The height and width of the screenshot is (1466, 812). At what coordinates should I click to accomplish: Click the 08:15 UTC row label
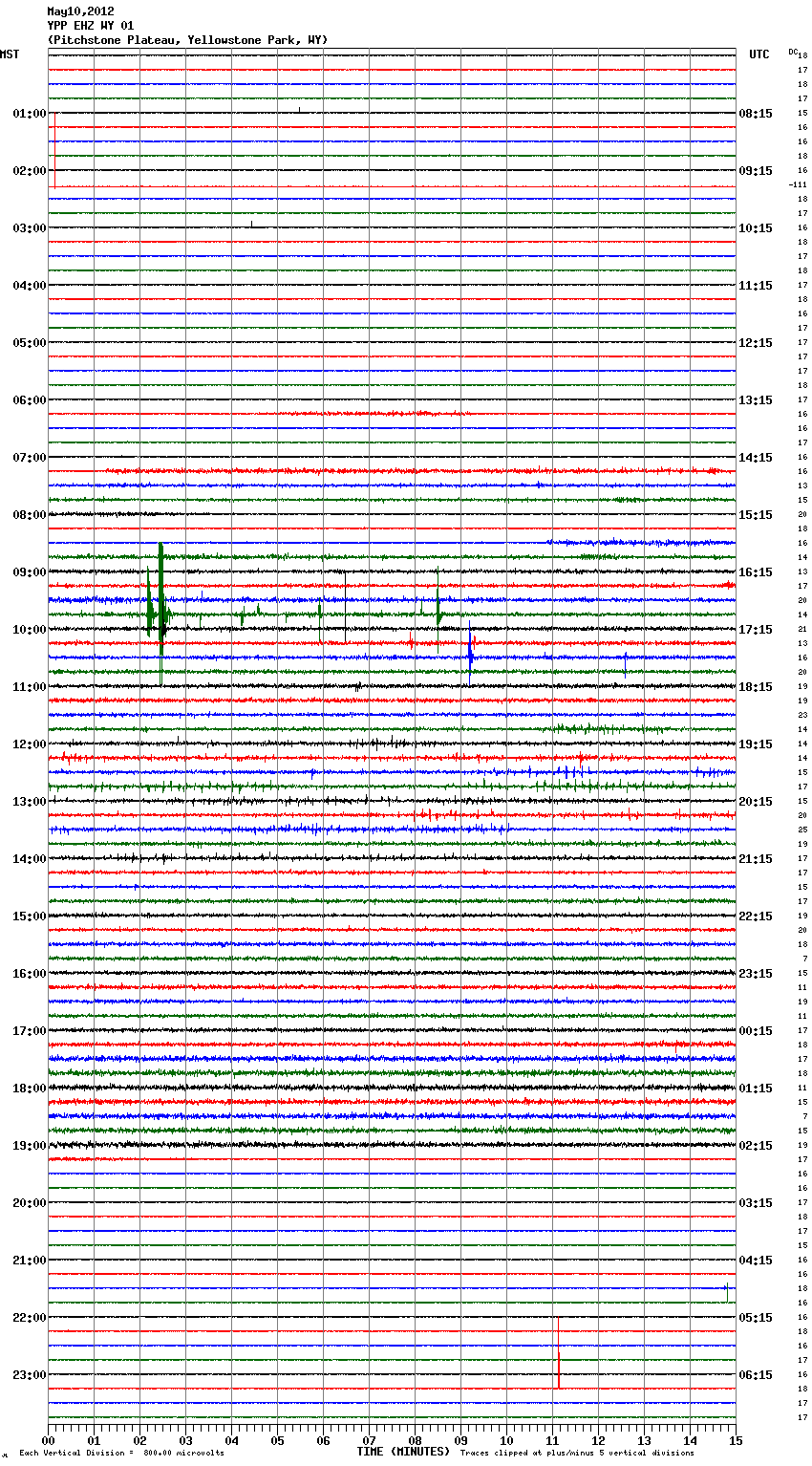tap(756, 114)
